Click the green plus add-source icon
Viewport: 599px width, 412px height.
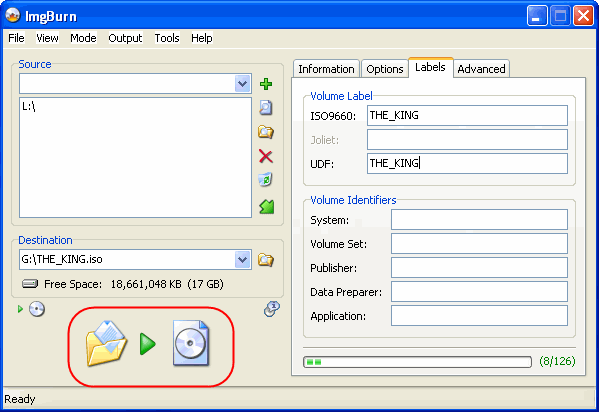[x=266, y=84]
